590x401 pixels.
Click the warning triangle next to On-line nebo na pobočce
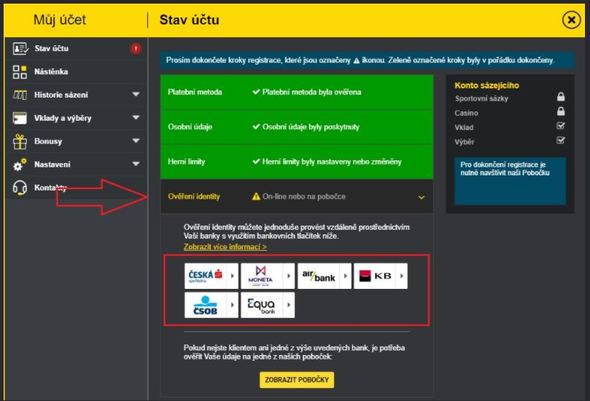[x=256, y=196]
